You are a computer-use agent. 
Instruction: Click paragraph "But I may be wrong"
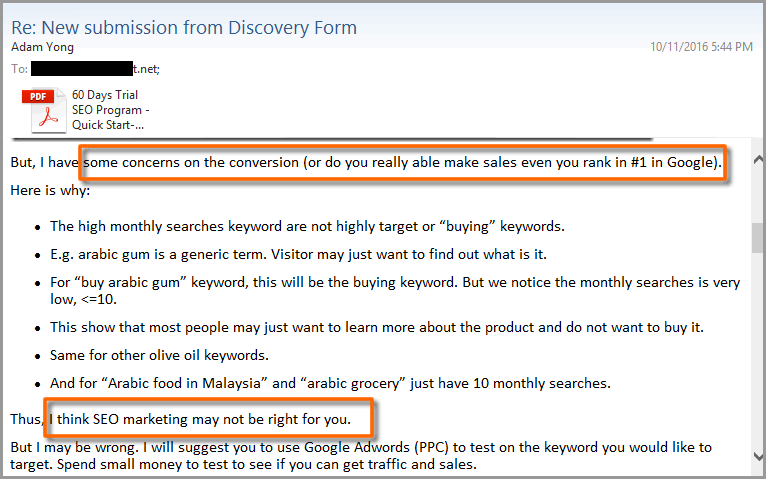tap(361, 456)
